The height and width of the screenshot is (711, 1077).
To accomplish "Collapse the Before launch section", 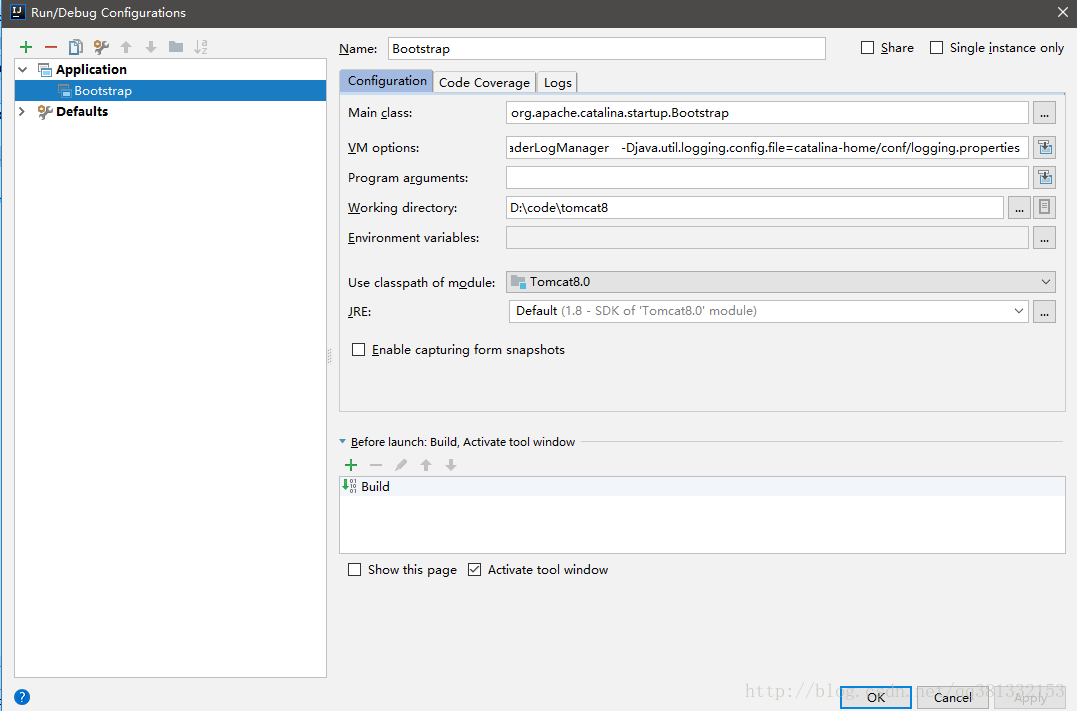I will tap(343, 442).
